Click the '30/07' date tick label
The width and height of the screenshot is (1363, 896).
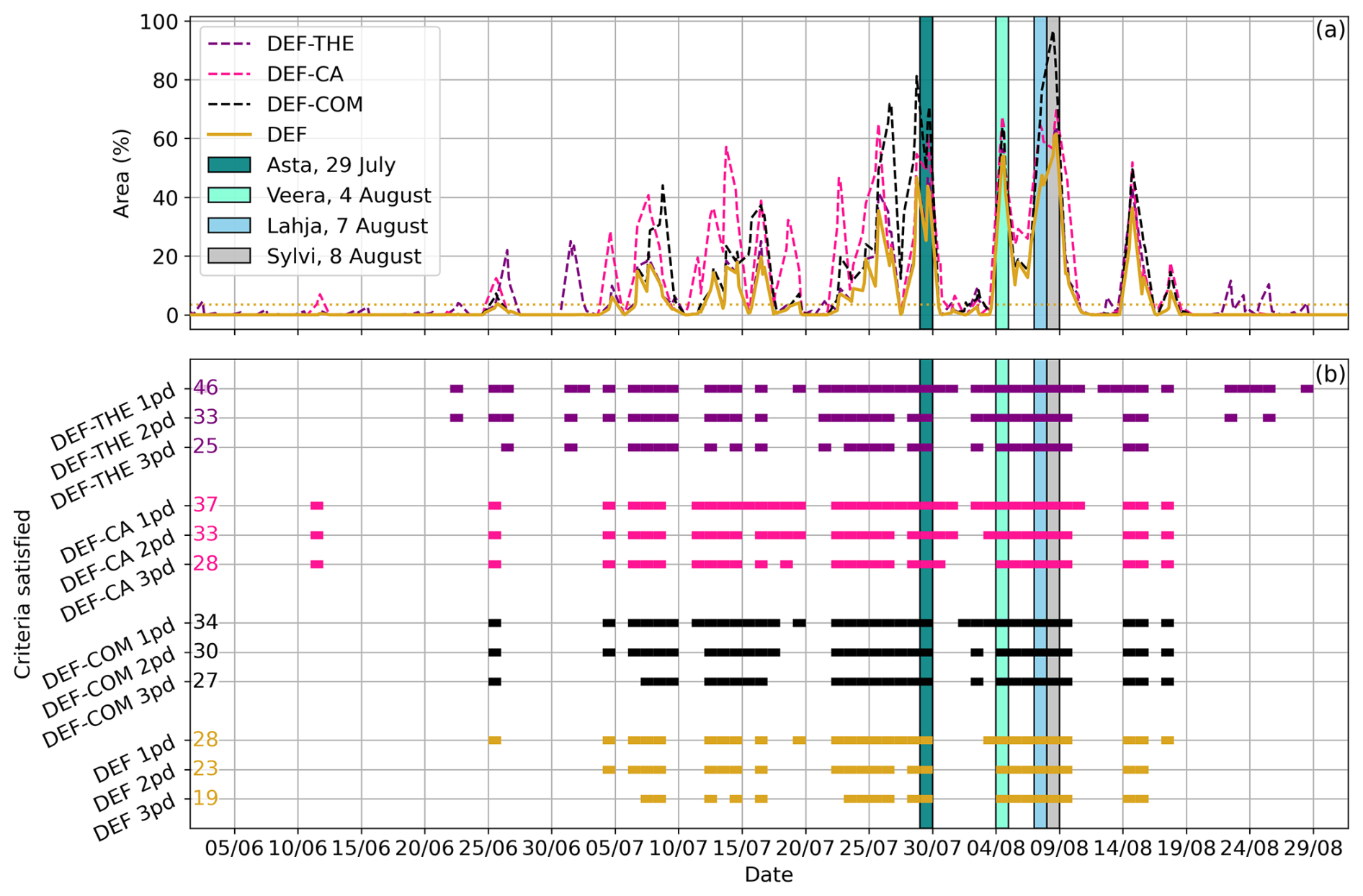[932, 848]
